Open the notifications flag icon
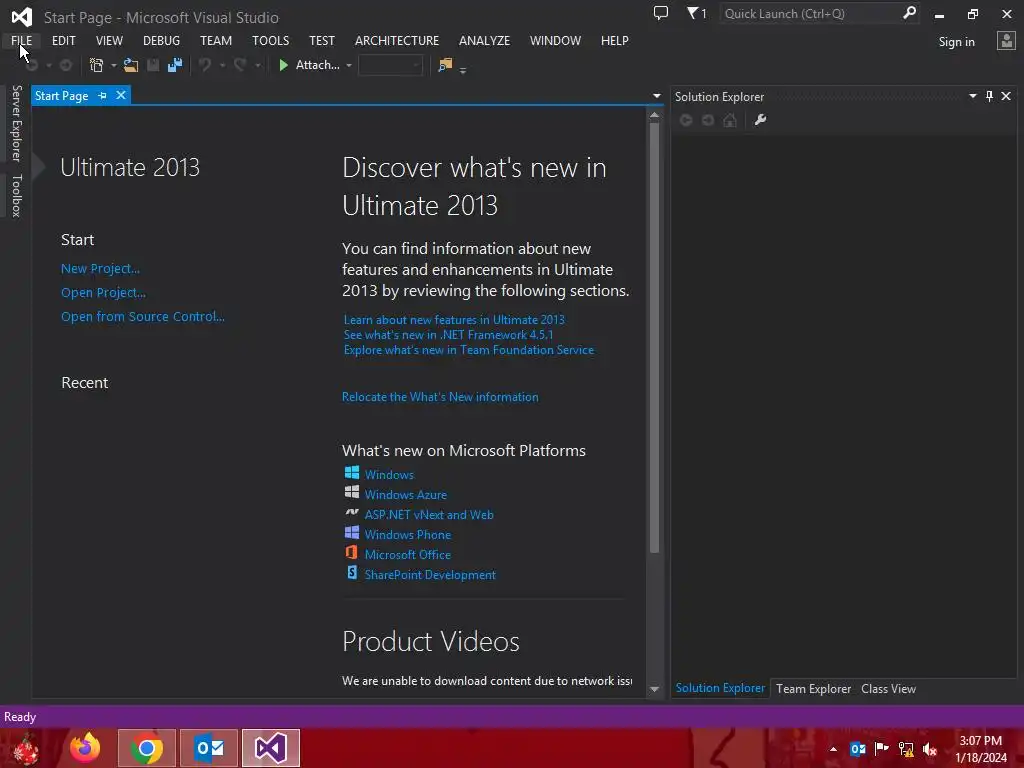The image size is (1024, 768). 696,13
